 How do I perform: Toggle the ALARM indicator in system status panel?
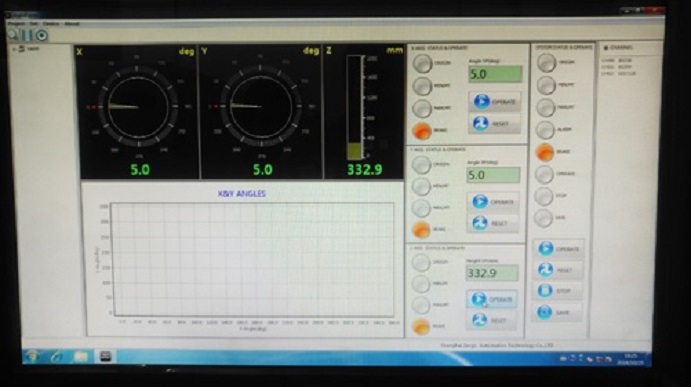click(x=545, y=130)
